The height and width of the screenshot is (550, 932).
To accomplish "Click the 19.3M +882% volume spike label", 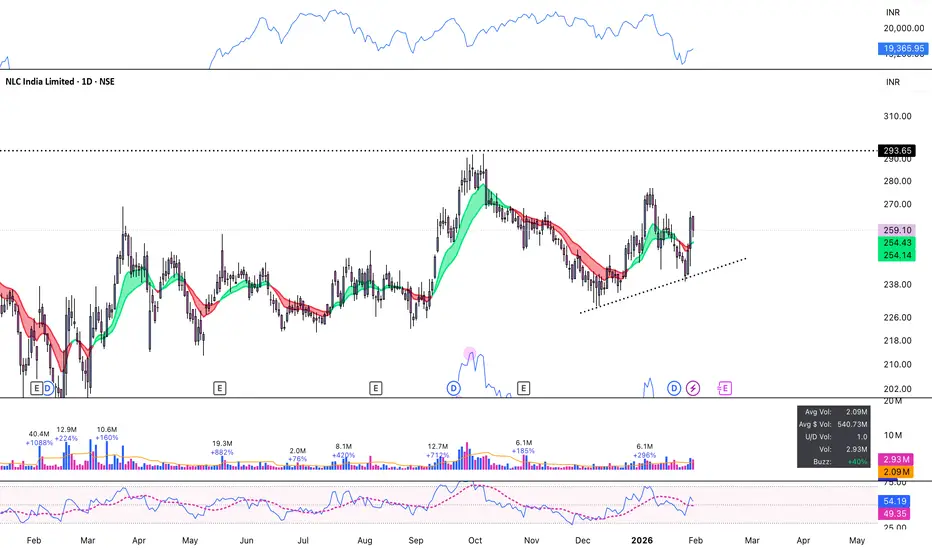I will [222, 448].
